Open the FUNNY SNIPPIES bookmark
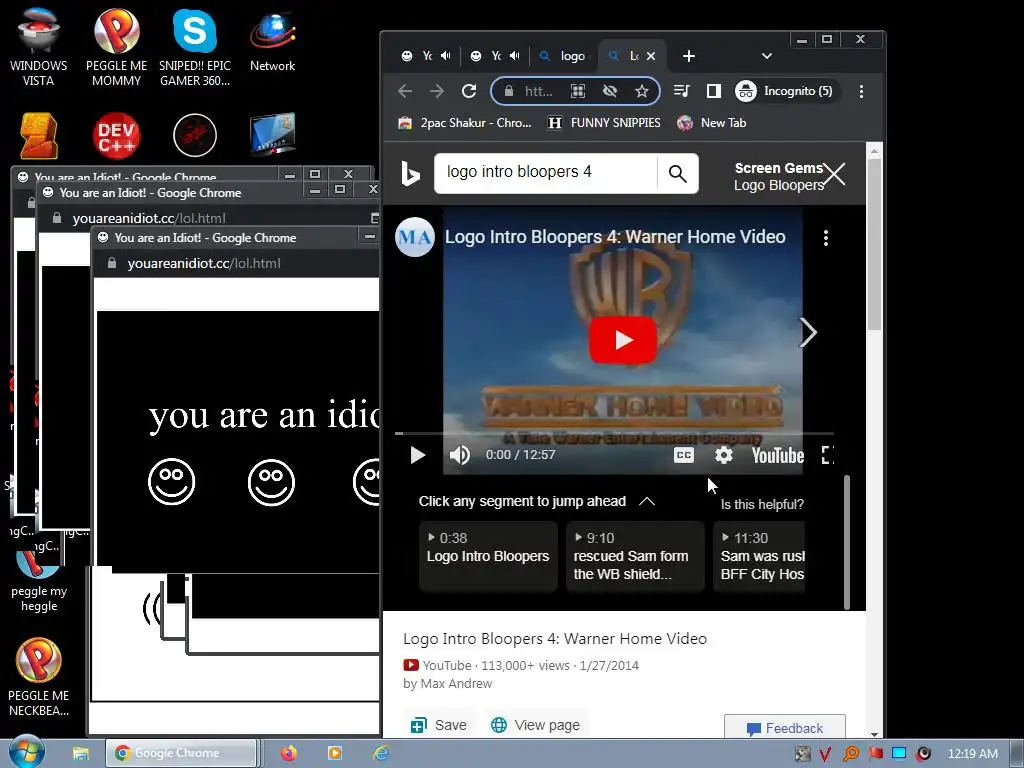 [x=604, y=123]
